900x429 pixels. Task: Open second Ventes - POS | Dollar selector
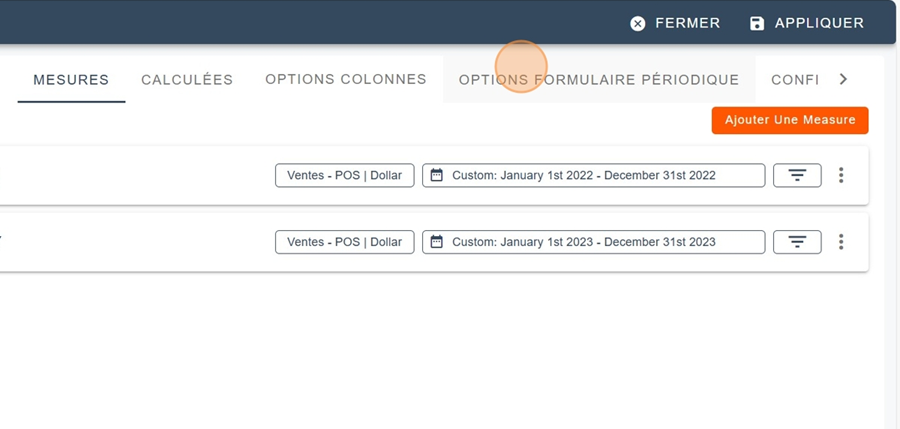(344, 241)
